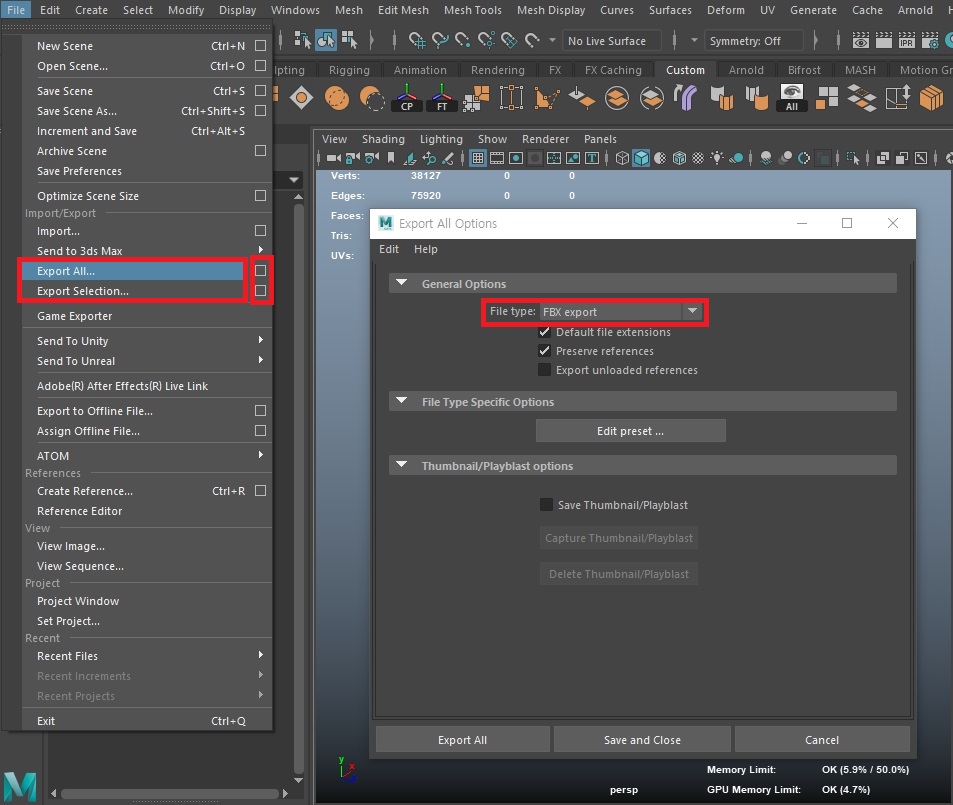Click the No Live Surface field

[x=612, y=41]
